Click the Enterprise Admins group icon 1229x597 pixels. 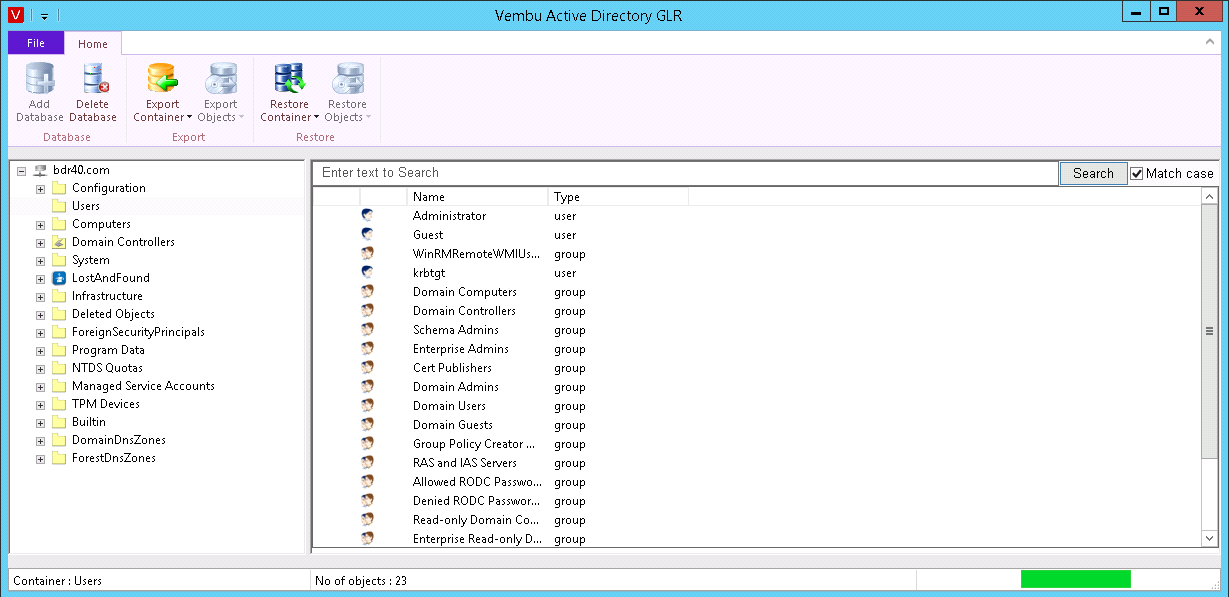367,349
